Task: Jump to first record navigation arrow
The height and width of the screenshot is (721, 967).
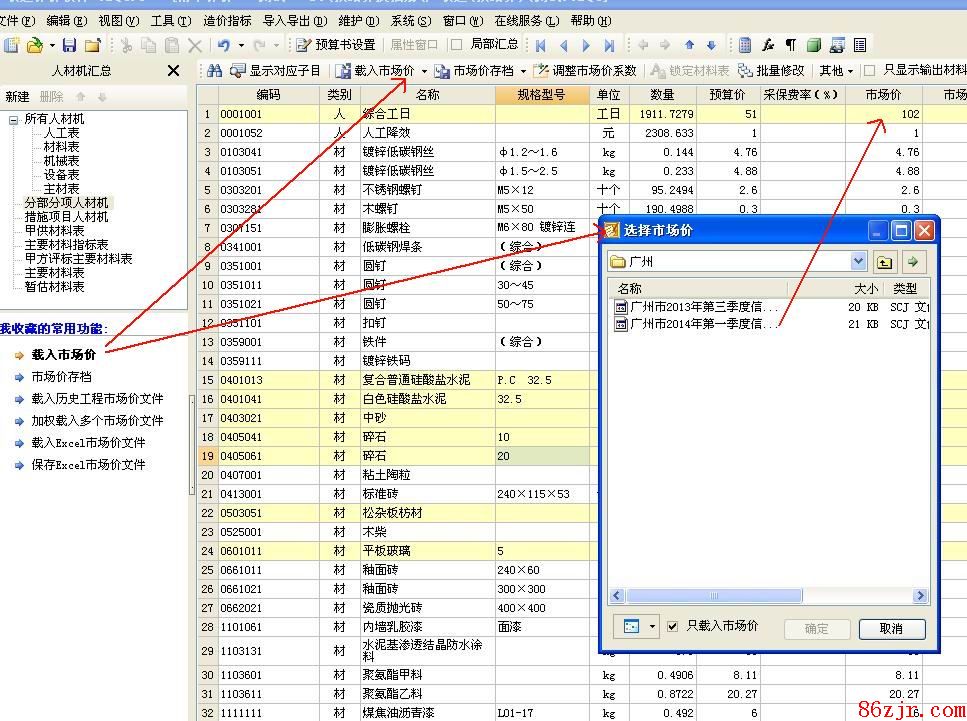Action: point(541,45)
